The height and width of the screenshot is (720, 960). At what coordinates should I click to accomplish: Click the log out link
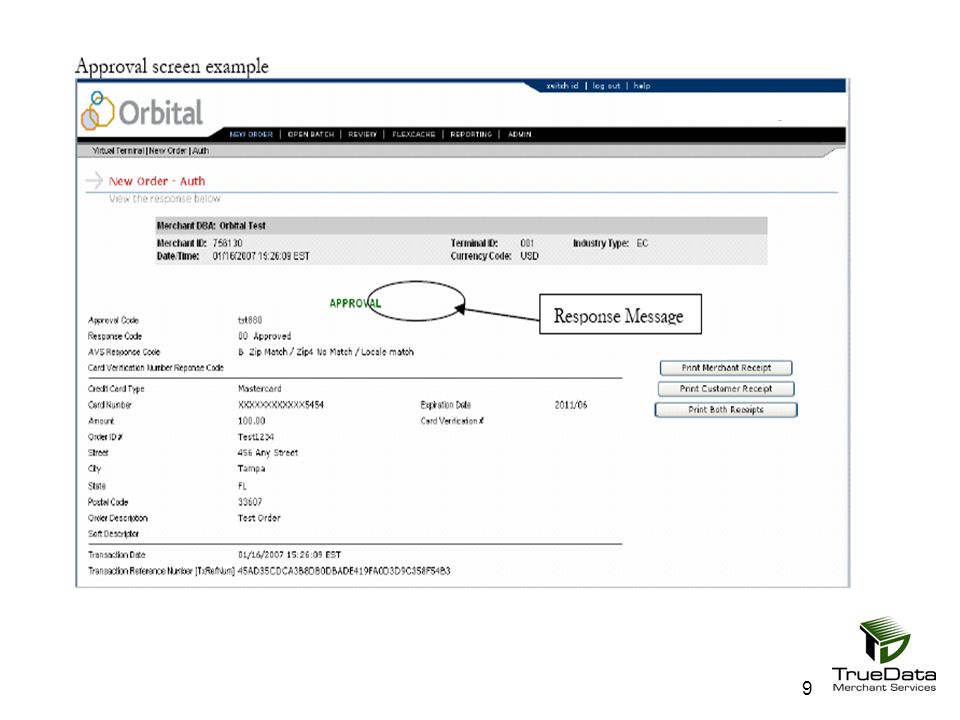[606, 86]
